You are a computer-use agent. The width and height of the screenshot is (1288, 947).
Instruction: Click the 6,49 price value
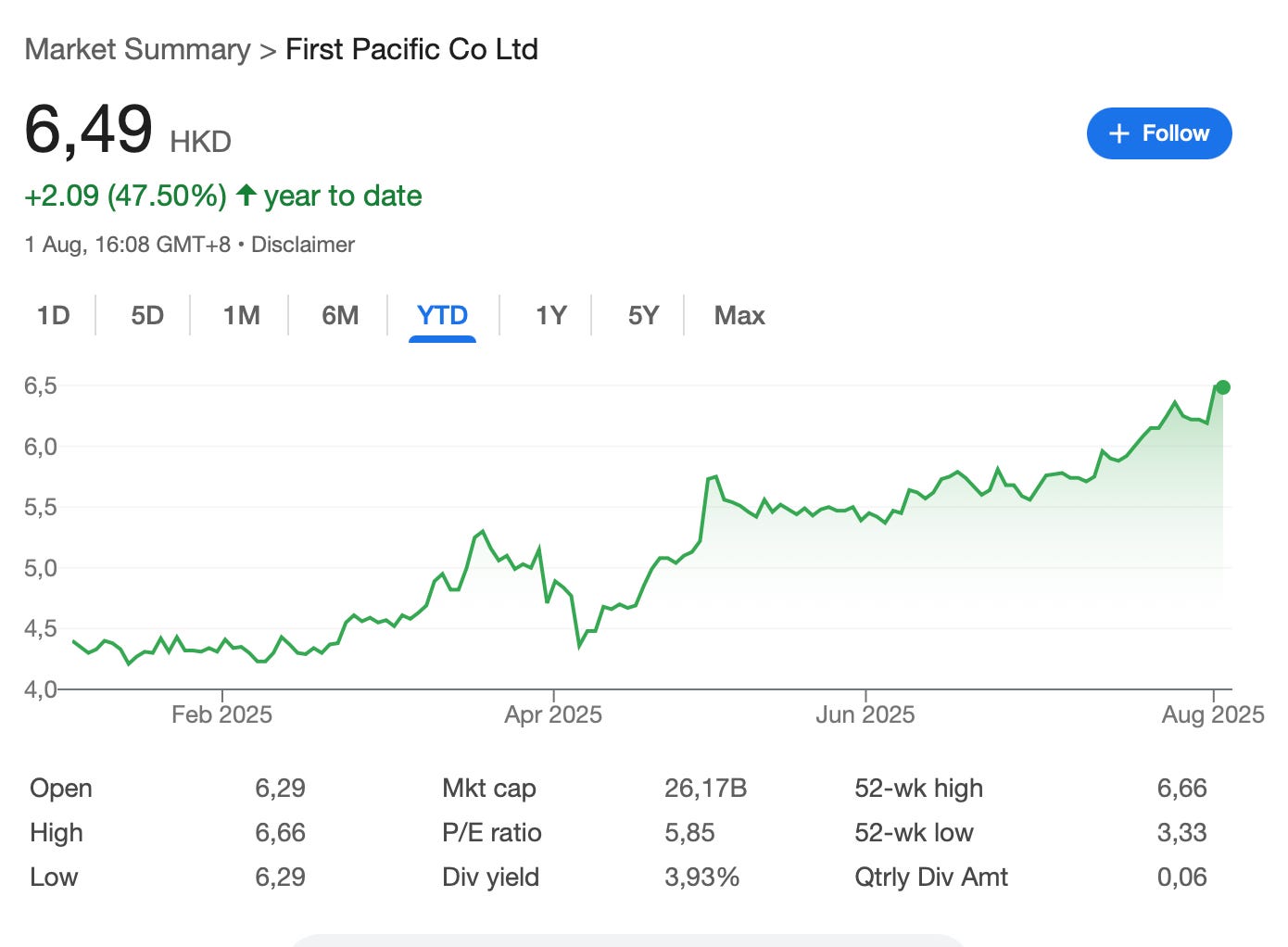88,130
